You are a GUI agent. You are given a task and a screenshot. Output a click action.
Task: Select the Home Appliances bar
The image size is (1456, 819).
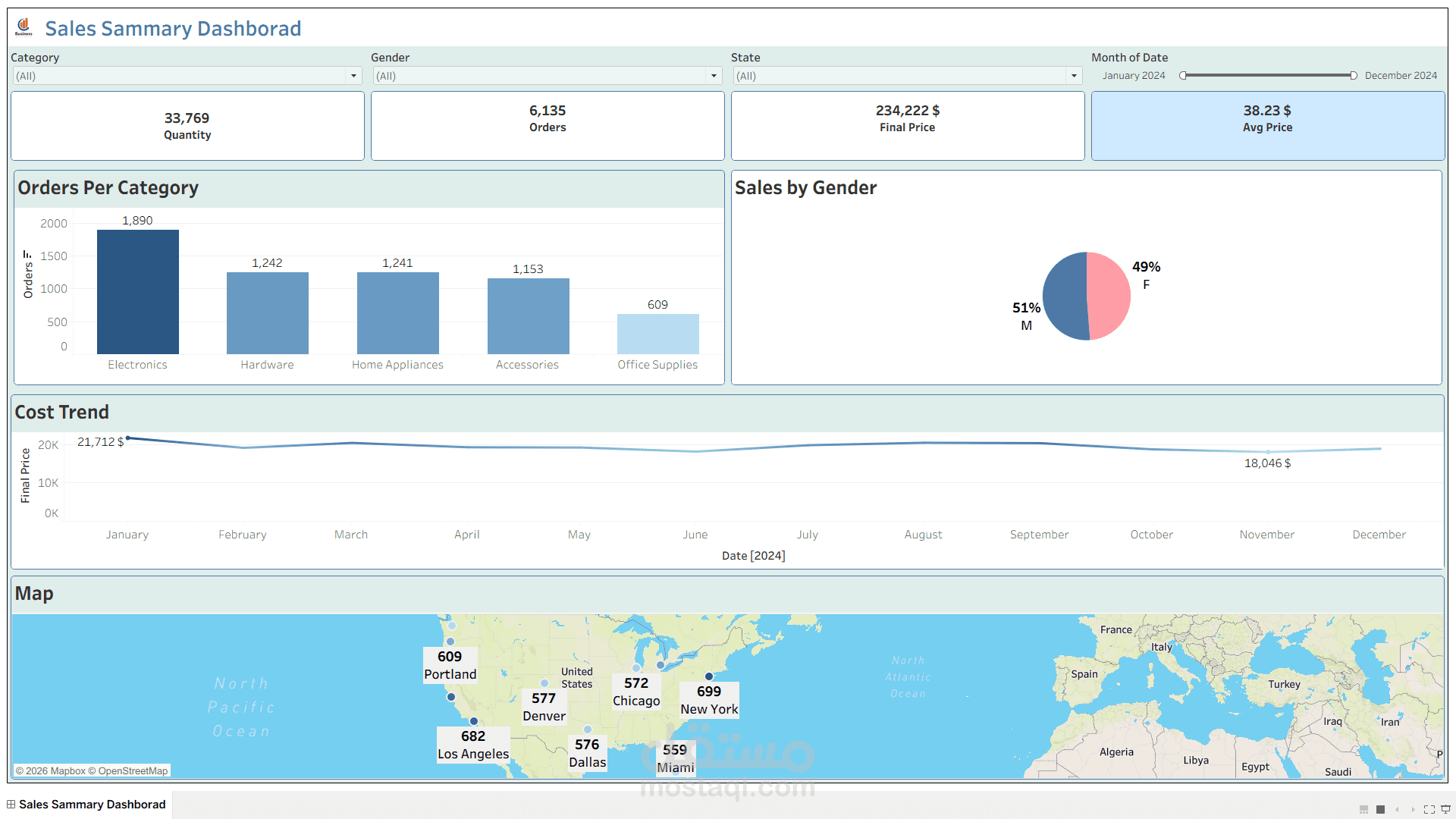[x=398, y=313]
